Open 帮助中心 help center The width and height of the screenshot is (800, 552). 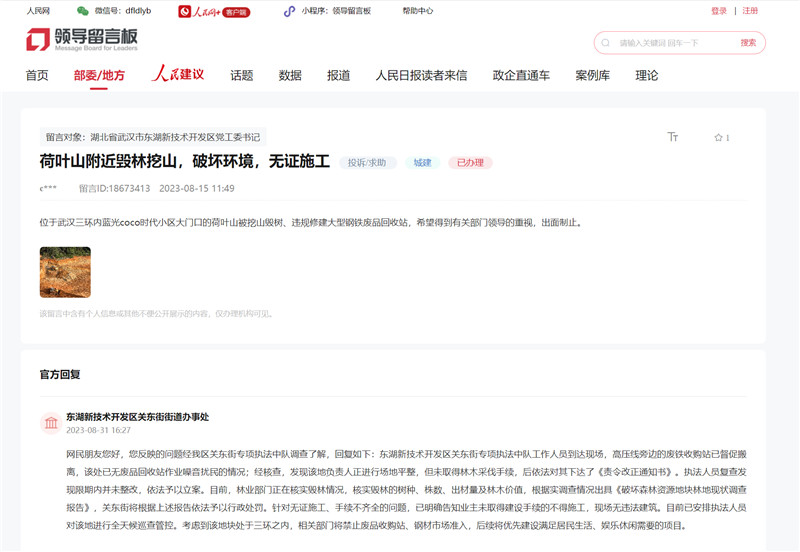click(417, 11)
